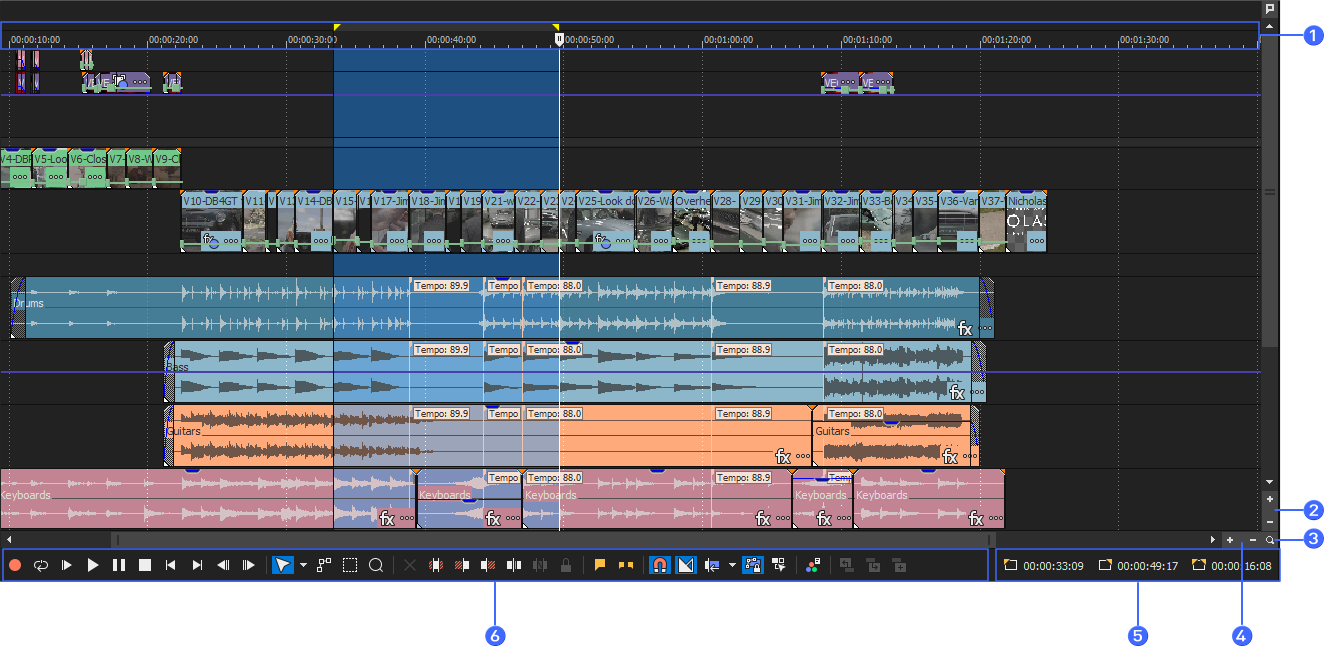Stop playback with the Stop button
The image size is (1324, 646).
coord(145,565)
